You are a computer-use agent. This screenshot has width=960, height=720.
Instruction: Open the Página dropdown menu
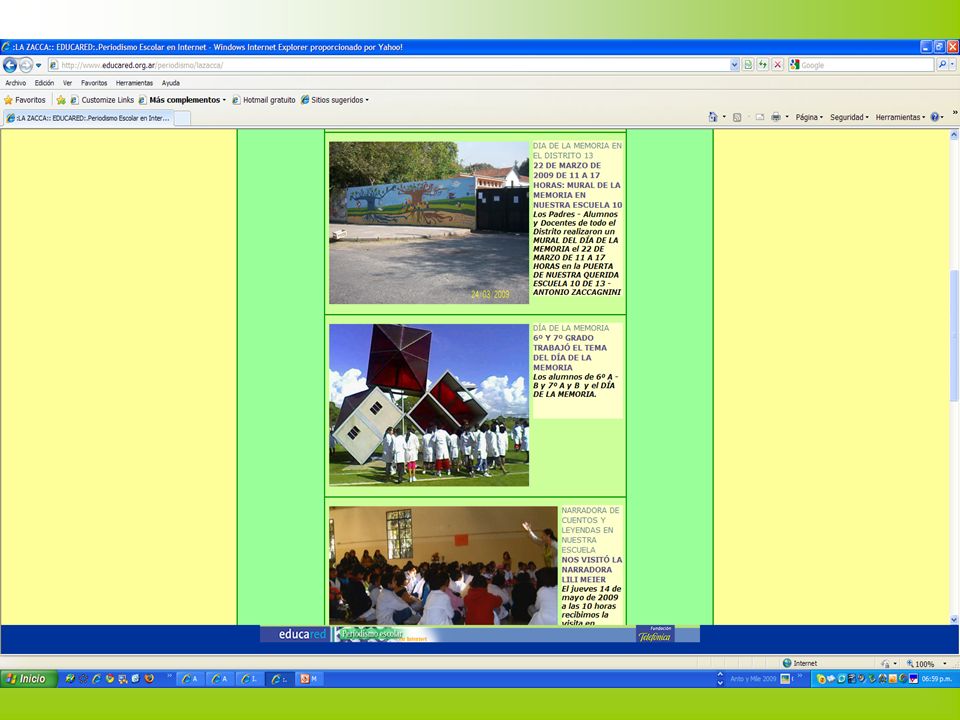click(x=809, y=117)
